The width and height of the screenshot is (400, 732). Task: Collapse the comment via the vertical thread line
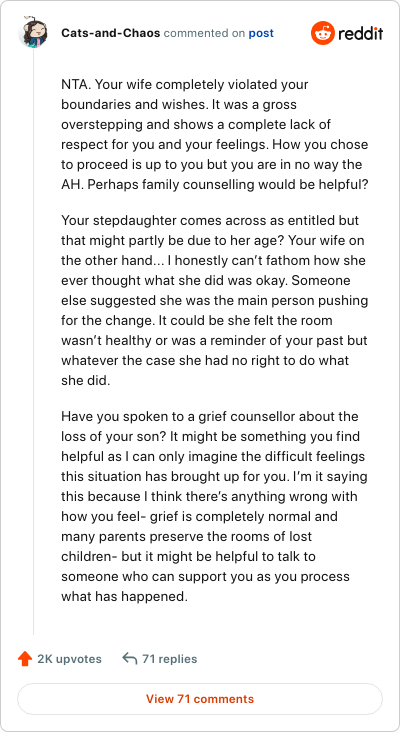coord(33,341)
